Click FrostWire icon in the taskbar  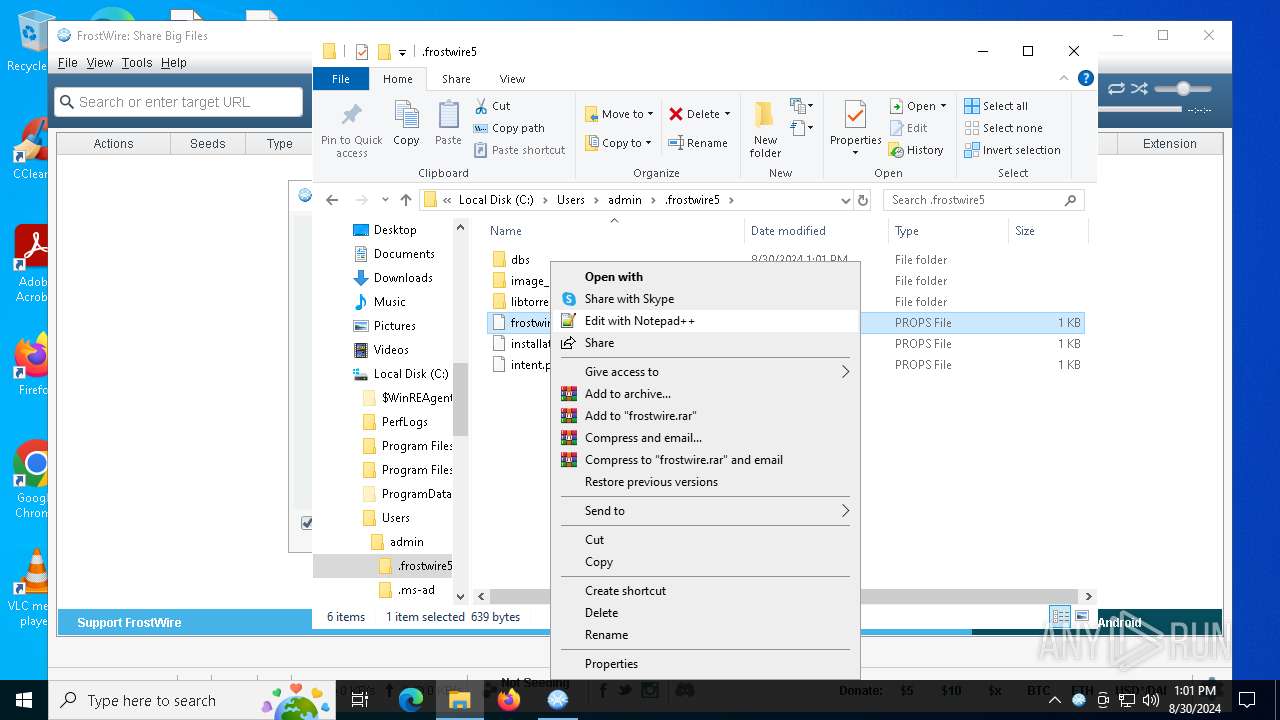558,700
